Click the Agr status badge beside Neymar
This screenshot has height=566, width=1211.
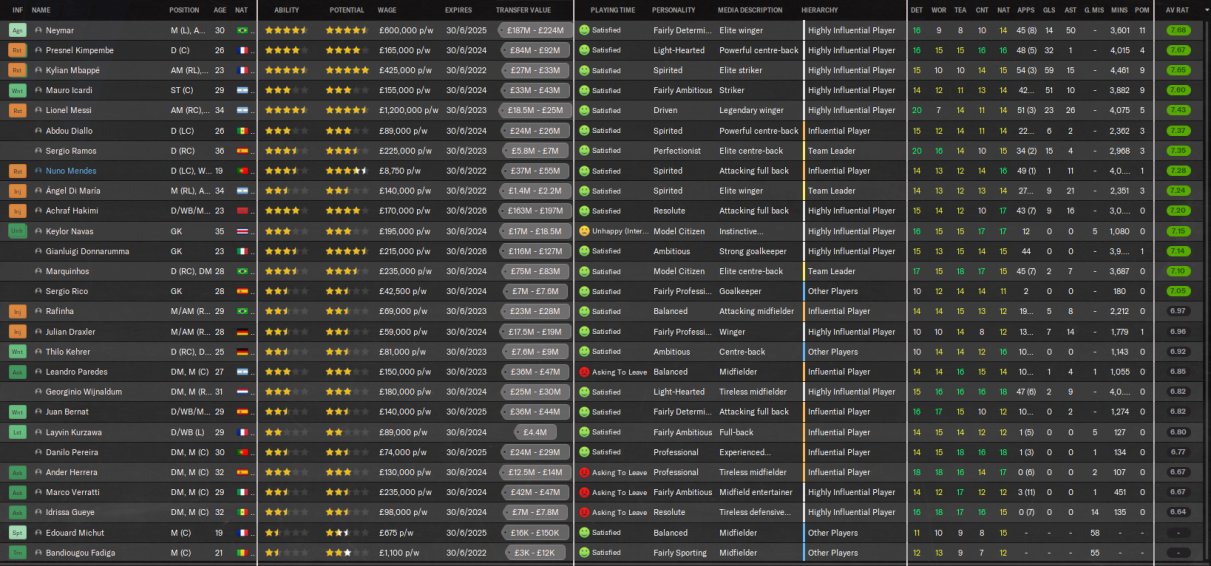pyautogui.click(x=17, y=31)
